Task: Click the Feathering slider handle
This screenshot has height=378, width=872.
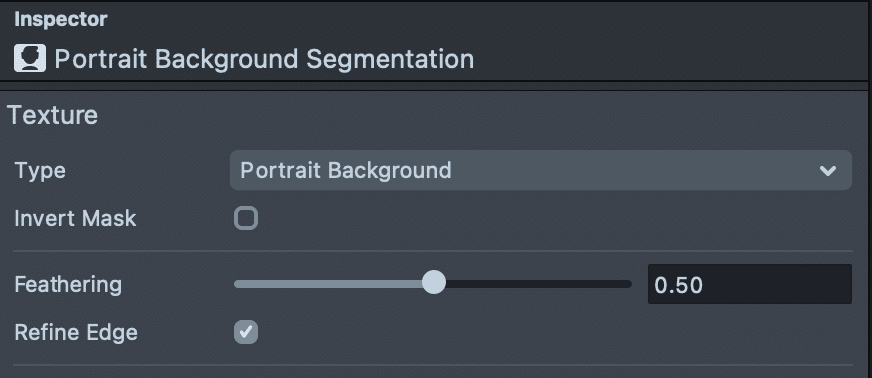Action: [x=434, y=282]
